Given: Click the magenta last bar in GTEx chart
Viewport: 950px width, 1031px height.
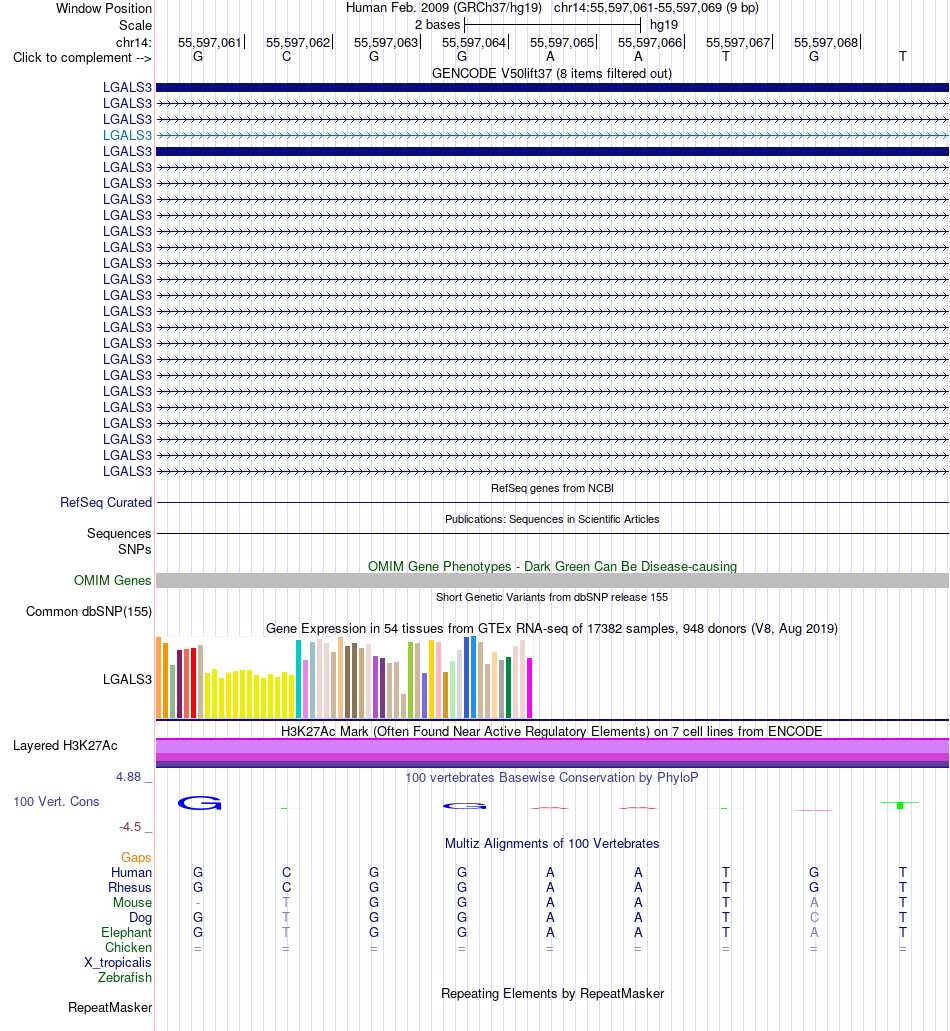Looking at the screenshot, I should 529,688.
